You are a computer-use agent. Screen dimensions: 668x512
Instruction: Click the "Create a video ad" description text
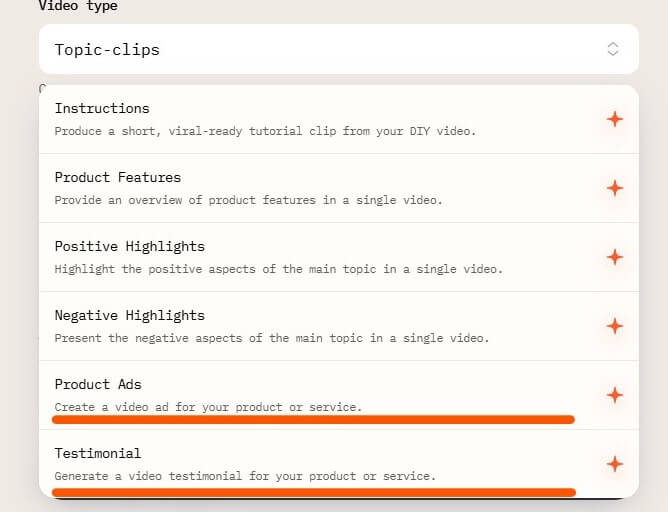click(x=208, y=407)
